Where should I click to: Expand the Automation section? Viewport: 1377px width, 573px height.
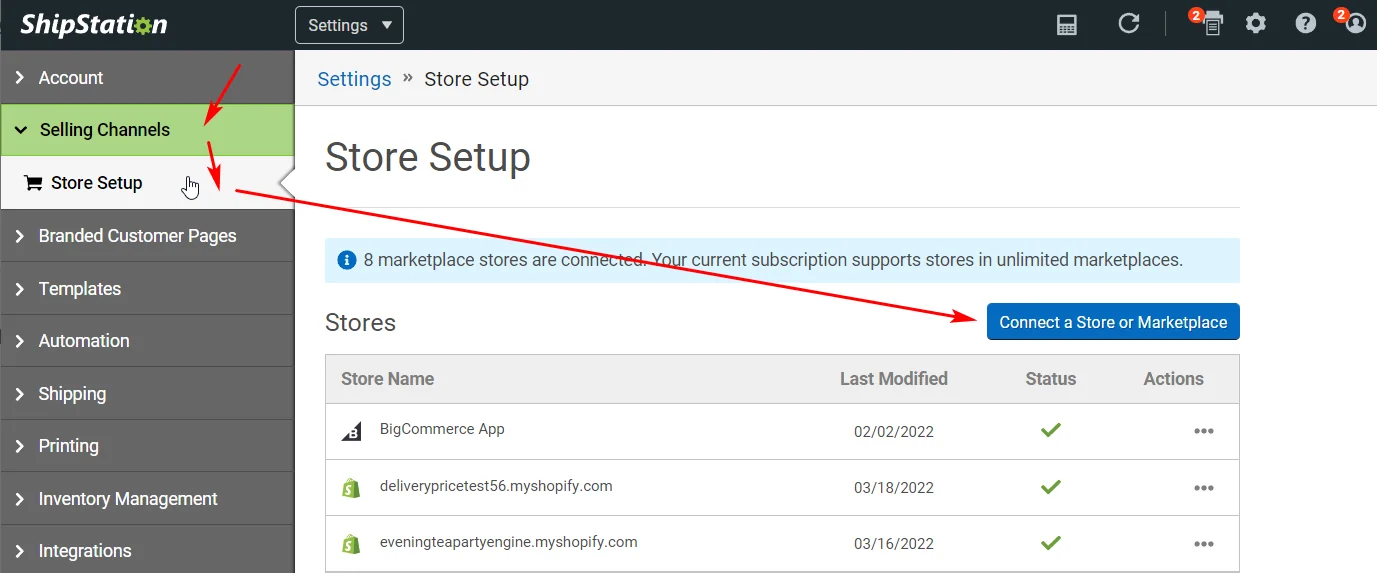pyautogui.click(x=147, y=341)
